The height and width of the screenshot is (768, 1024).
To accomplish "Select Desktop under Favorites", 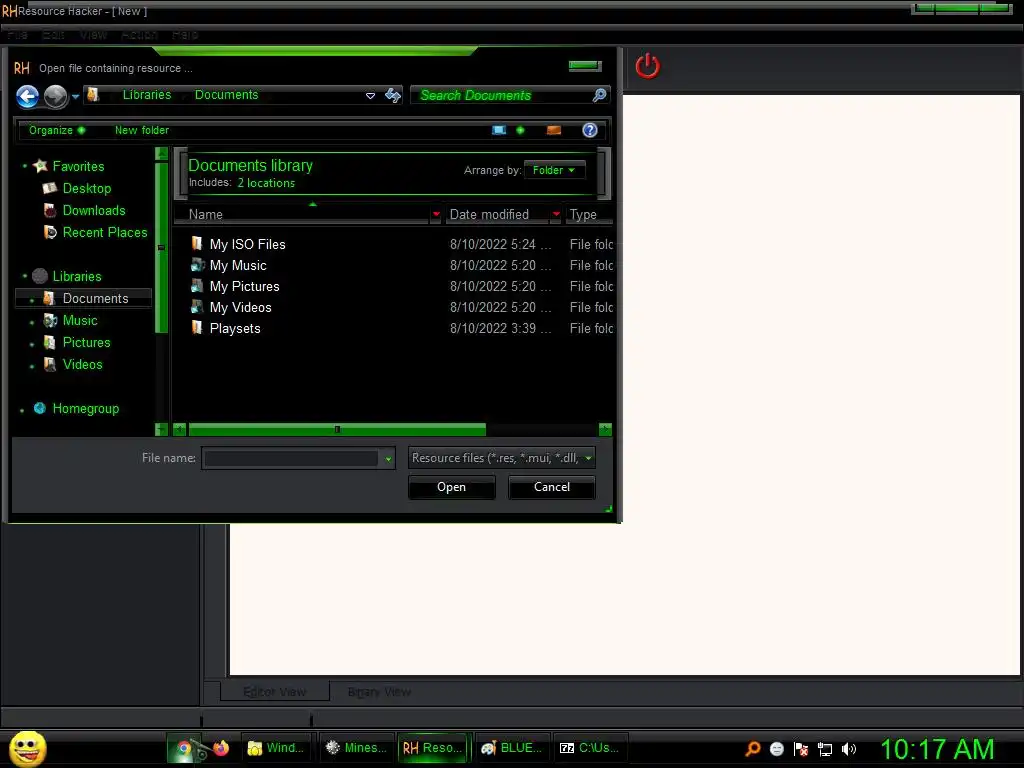I will [87, 188].
